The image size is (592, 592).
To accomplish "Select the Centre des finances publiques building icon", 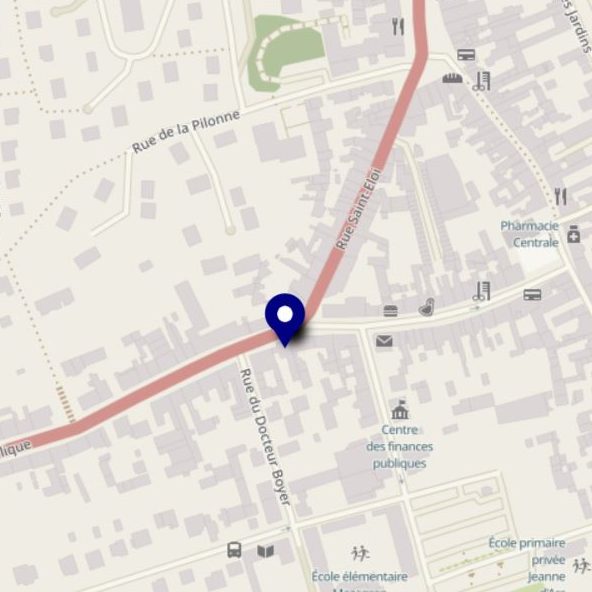I will 400,410.
